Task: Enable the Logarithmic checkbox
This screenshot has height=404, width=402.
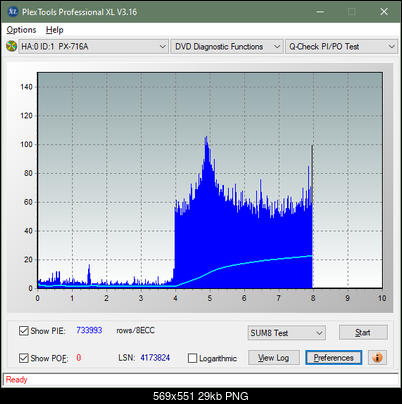Action: click(192, 358)
